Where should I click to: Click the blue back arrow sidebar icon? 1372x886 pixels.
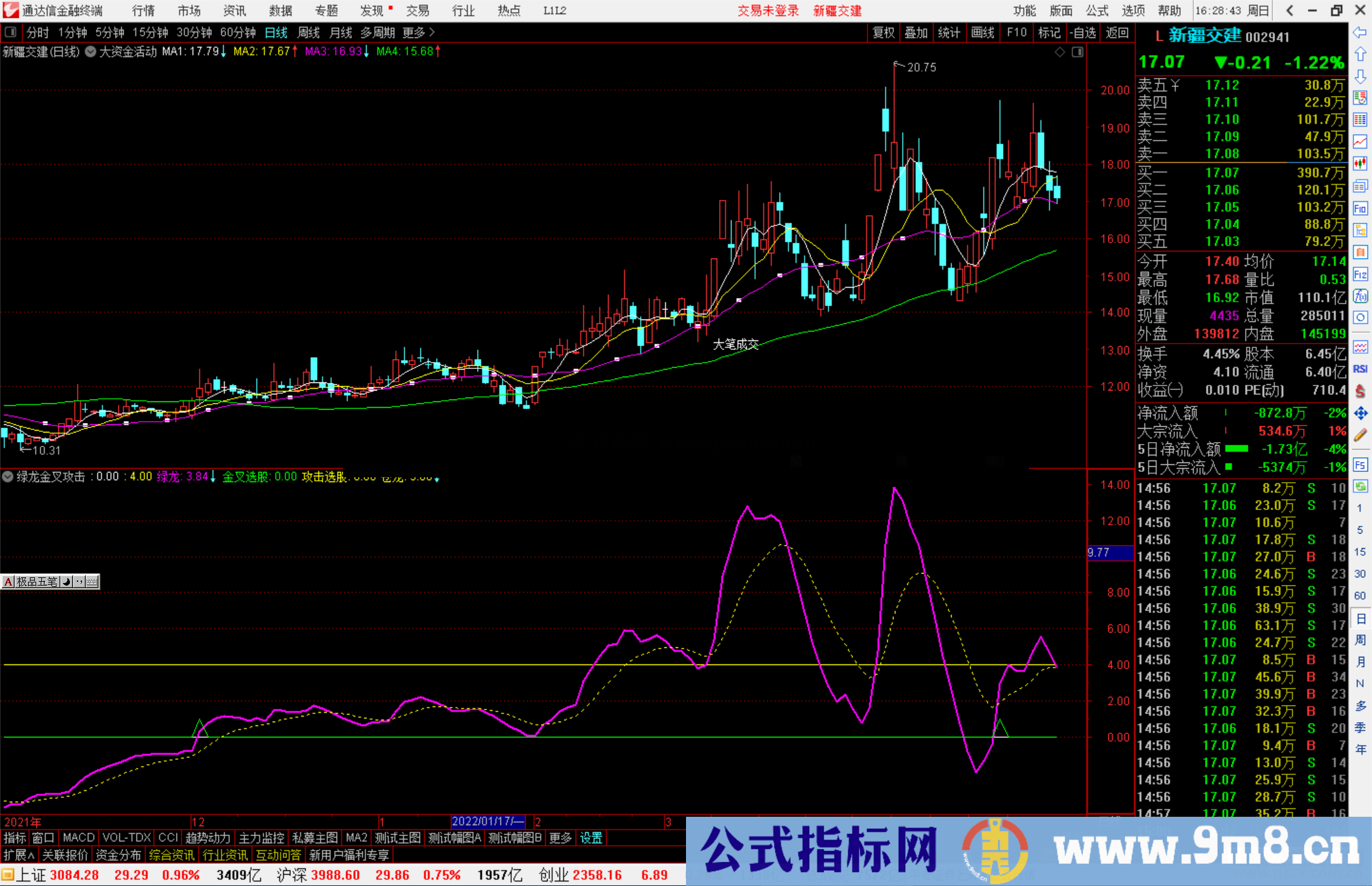point(1360,32)
